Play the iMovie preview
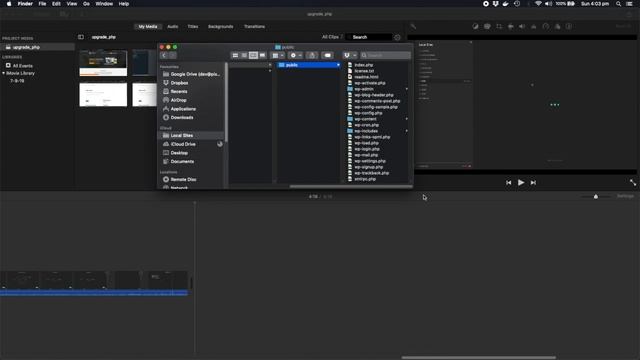Viewport: 640px width, 360px height. pyautogui.click(x=521, y=182)
